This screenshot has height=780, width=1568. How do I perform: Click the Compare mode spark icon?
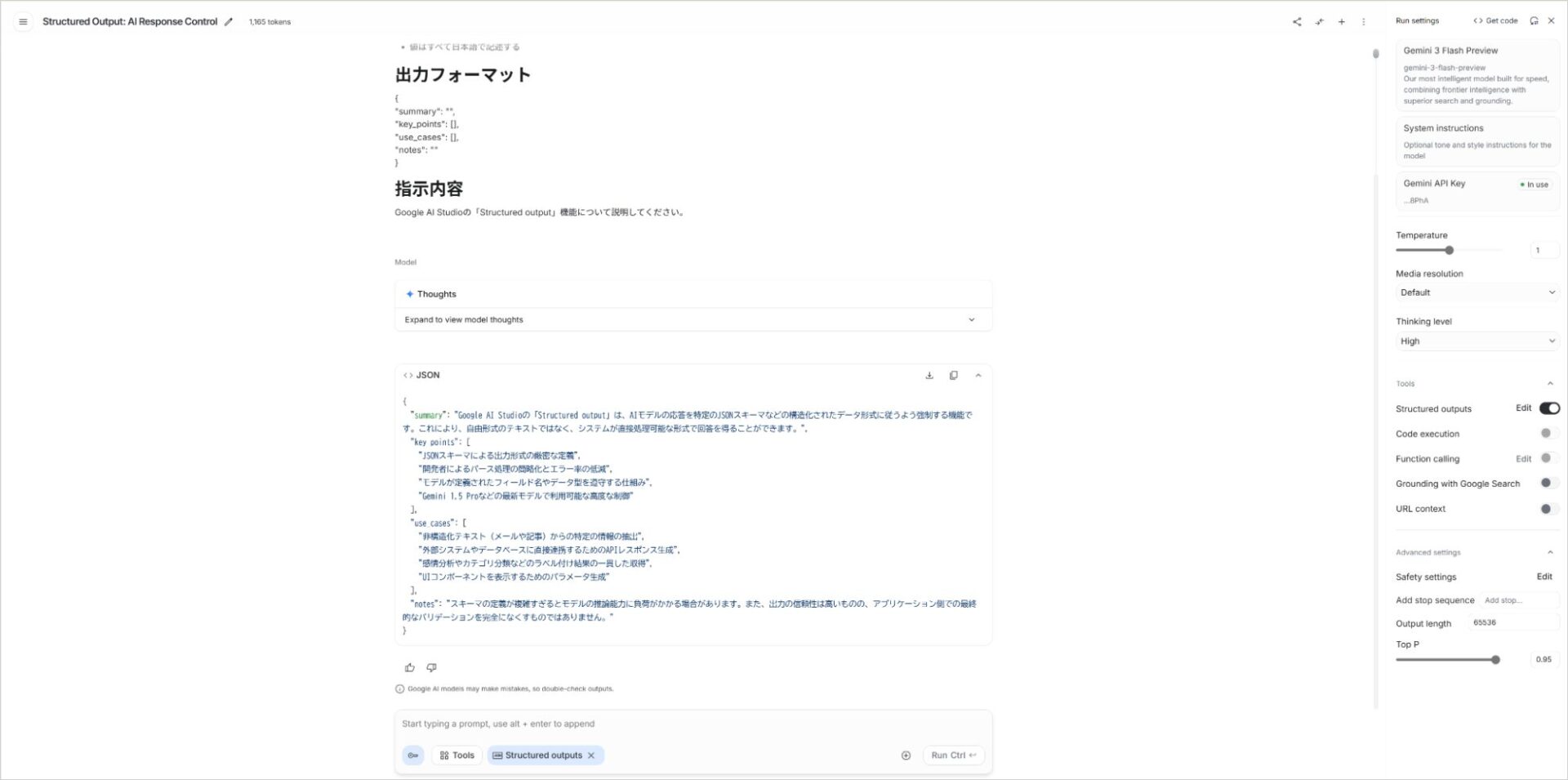tap(1320, 22)
